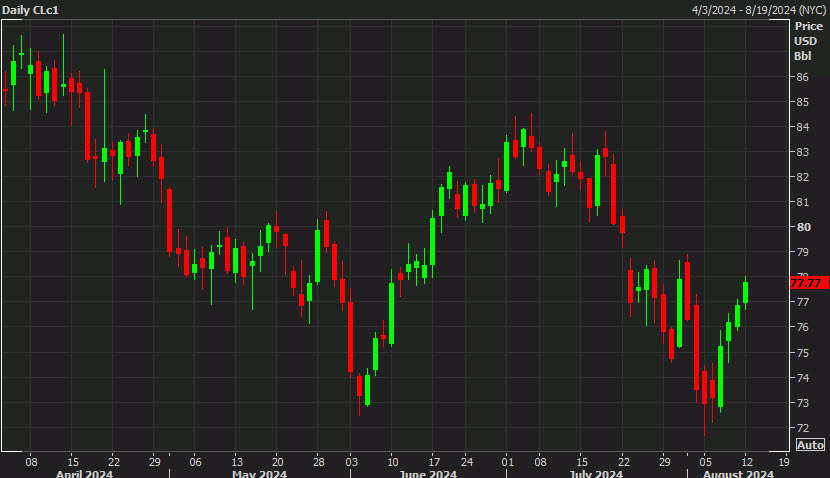Click the July 2024 month label

596,473
